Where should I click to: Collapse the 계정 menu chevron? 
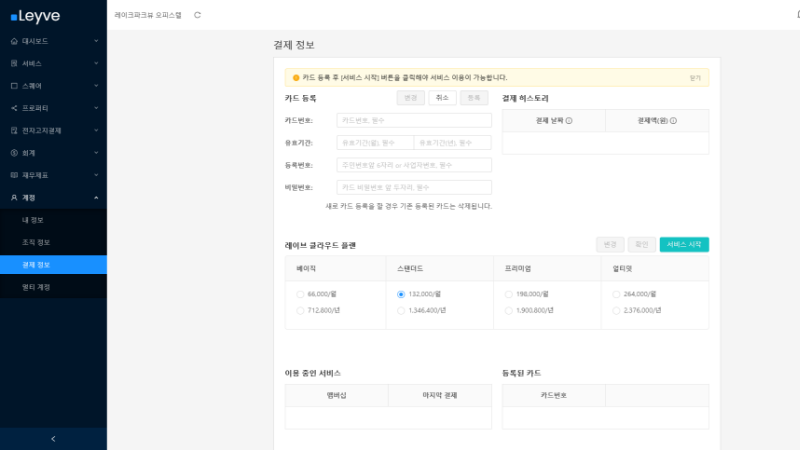(96, 197)
